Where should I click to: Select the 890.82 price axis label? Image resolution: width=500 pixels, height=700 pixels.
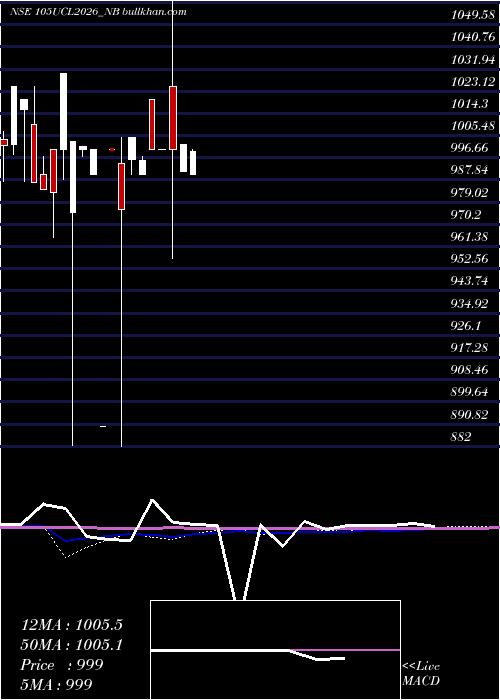tap(469, 415)
